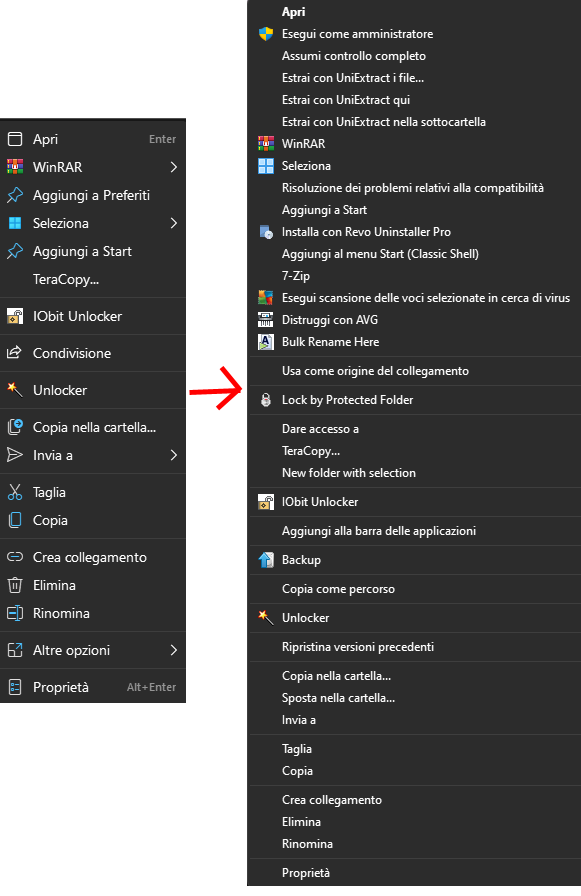Choose Estrai con UniExtract qui
Viewport: 581px width, 896px height.
tap(346, 100)
